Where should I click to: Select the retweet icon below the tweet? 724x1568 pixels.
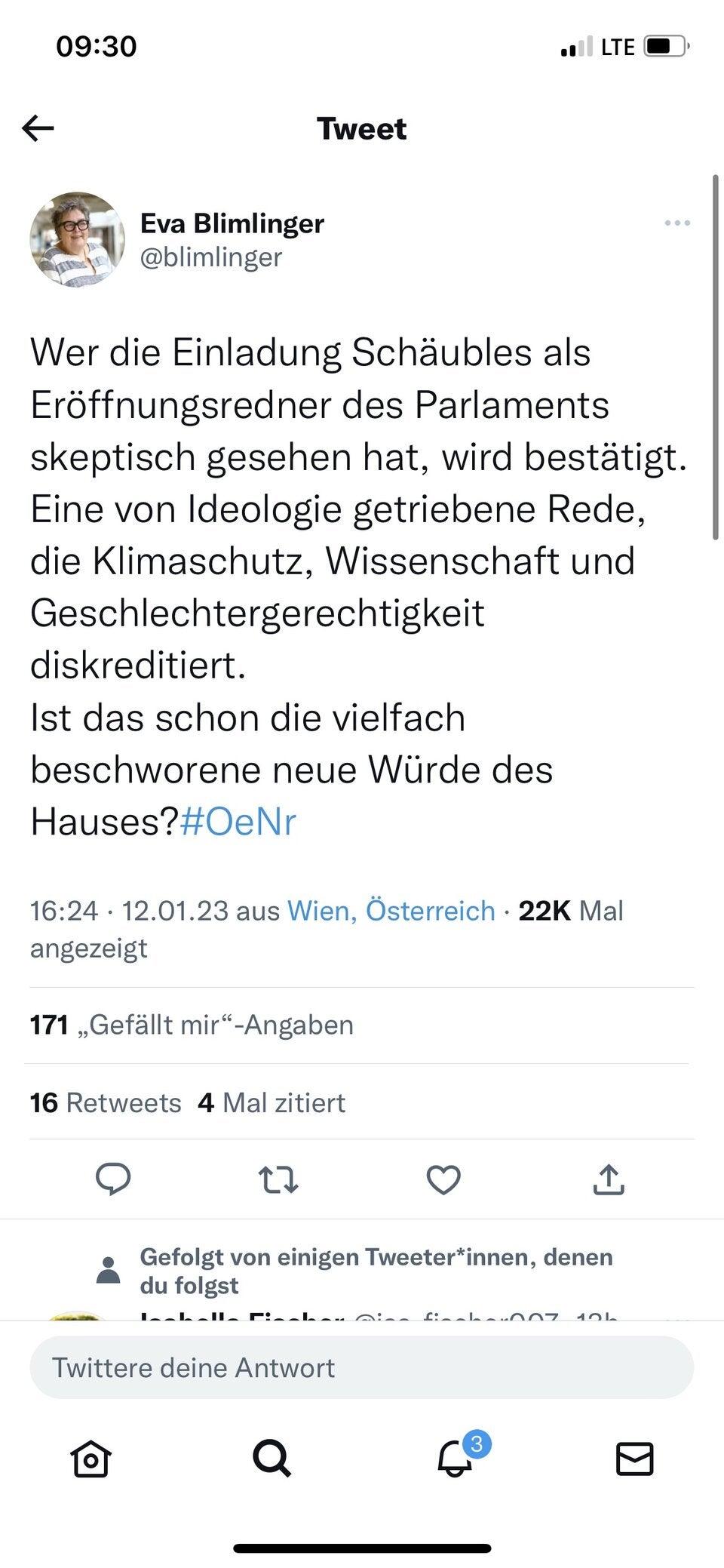[278, 1179]
